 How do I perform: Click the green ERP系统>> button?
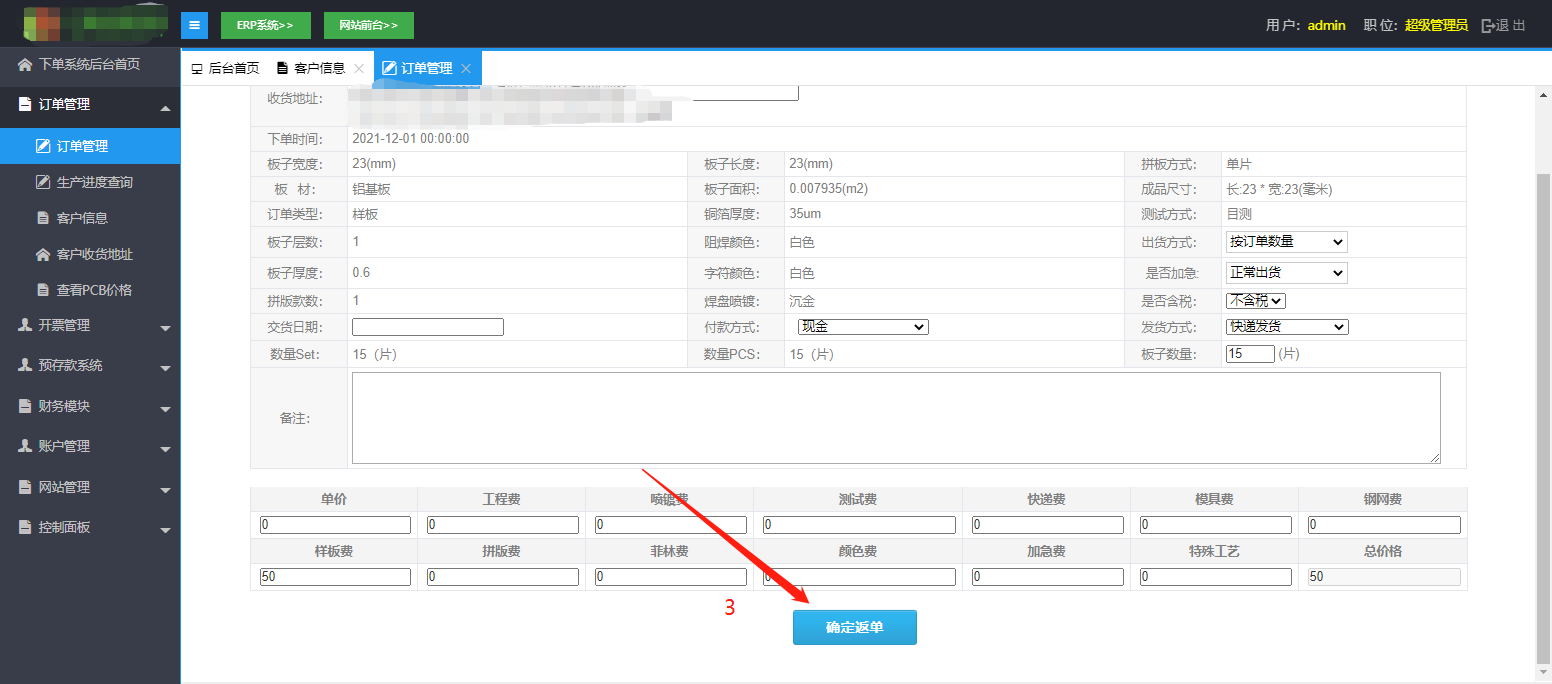[x=265, y=25]
